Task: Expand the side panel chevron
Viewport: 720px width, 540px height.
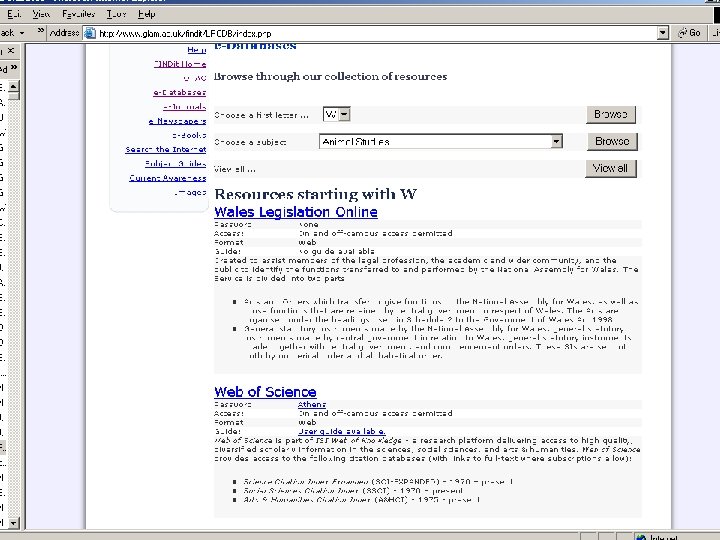Action: click(x=14, y=68)
